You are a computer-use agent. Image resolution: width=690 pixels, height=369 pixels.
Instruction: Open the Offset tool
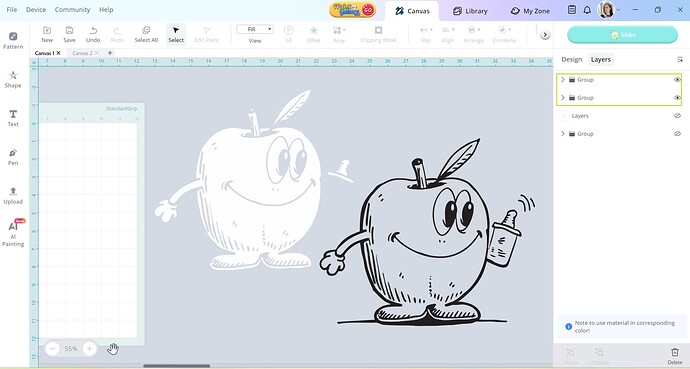313,34
